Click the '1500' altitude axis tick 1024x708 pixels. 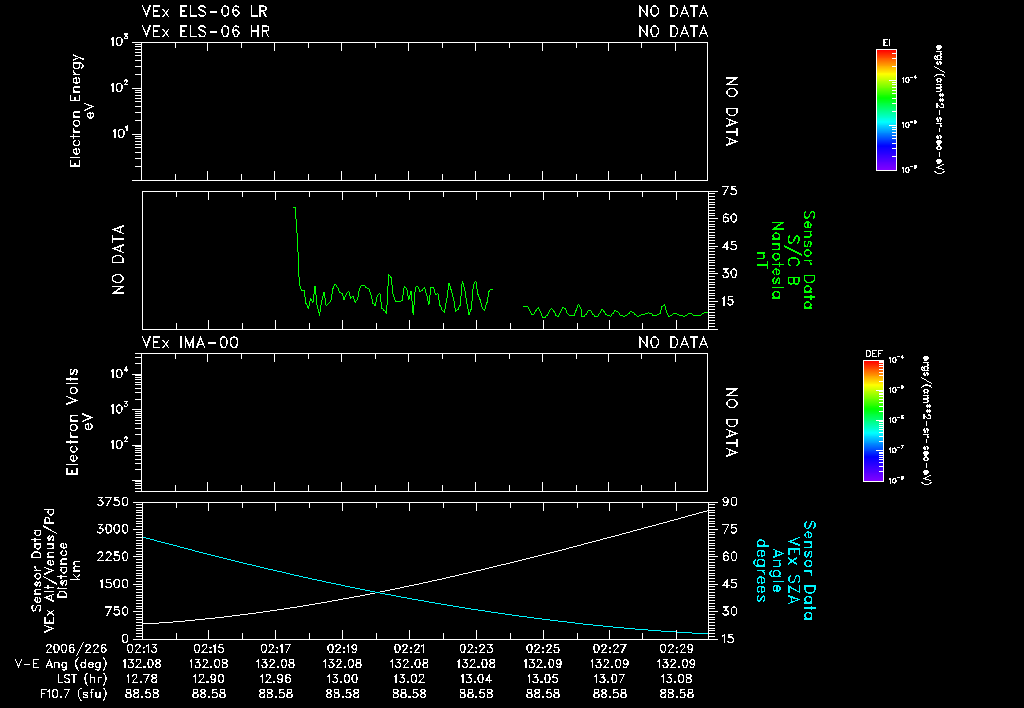(112, 585)
